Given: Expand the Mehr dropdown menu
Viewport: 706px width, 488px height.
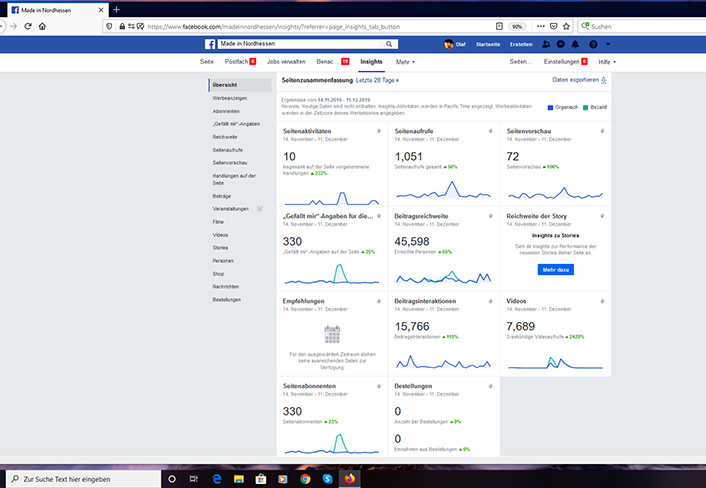Looking at the screenshot, I should (405, 62).
